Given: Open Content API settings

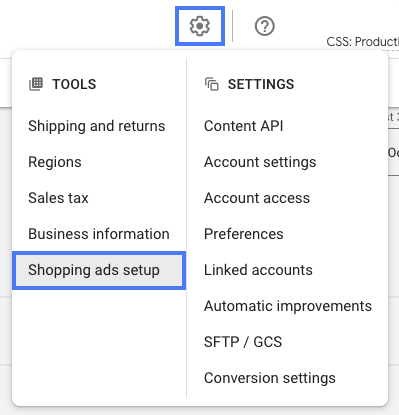Looking at the screenshot, I should coord(244,126).
